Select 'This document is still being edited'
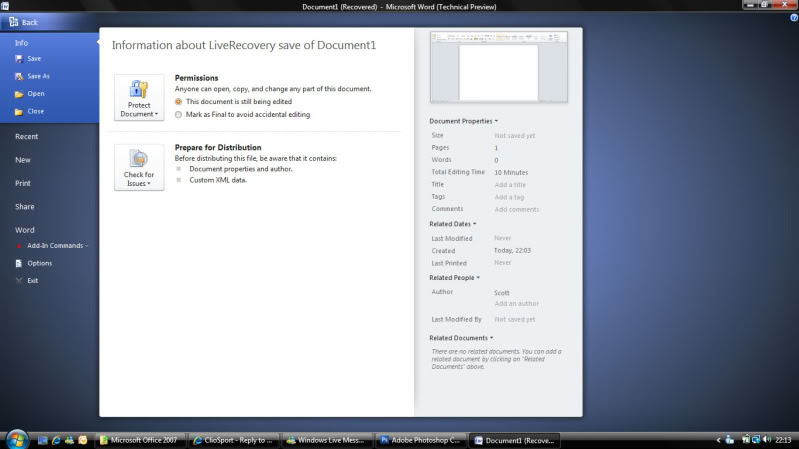Image resolution: width=799 pixels, height=449 pixels. 178,102
